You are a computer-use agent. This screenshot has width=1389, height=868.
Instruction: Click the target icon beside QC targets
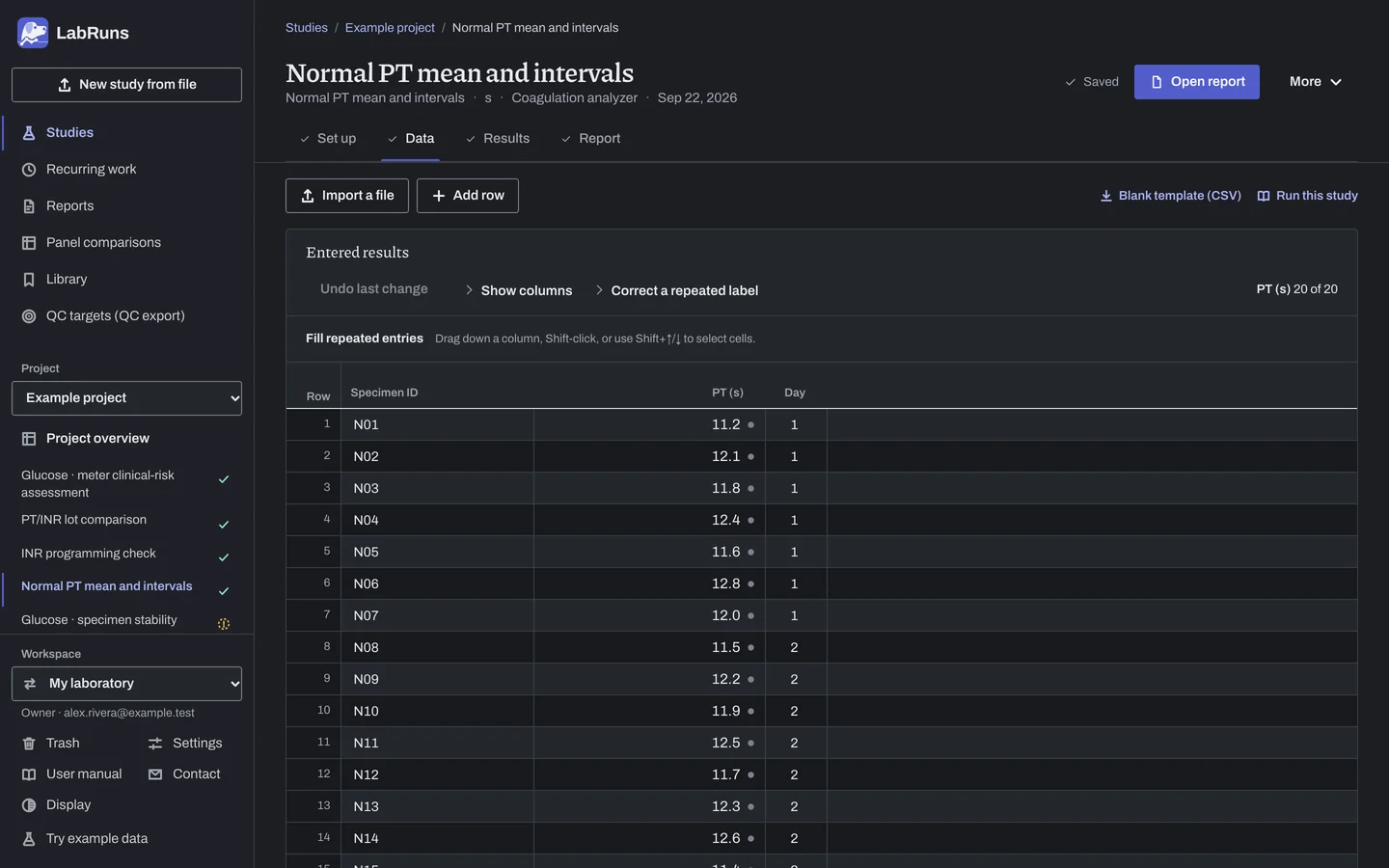[29, 316]
